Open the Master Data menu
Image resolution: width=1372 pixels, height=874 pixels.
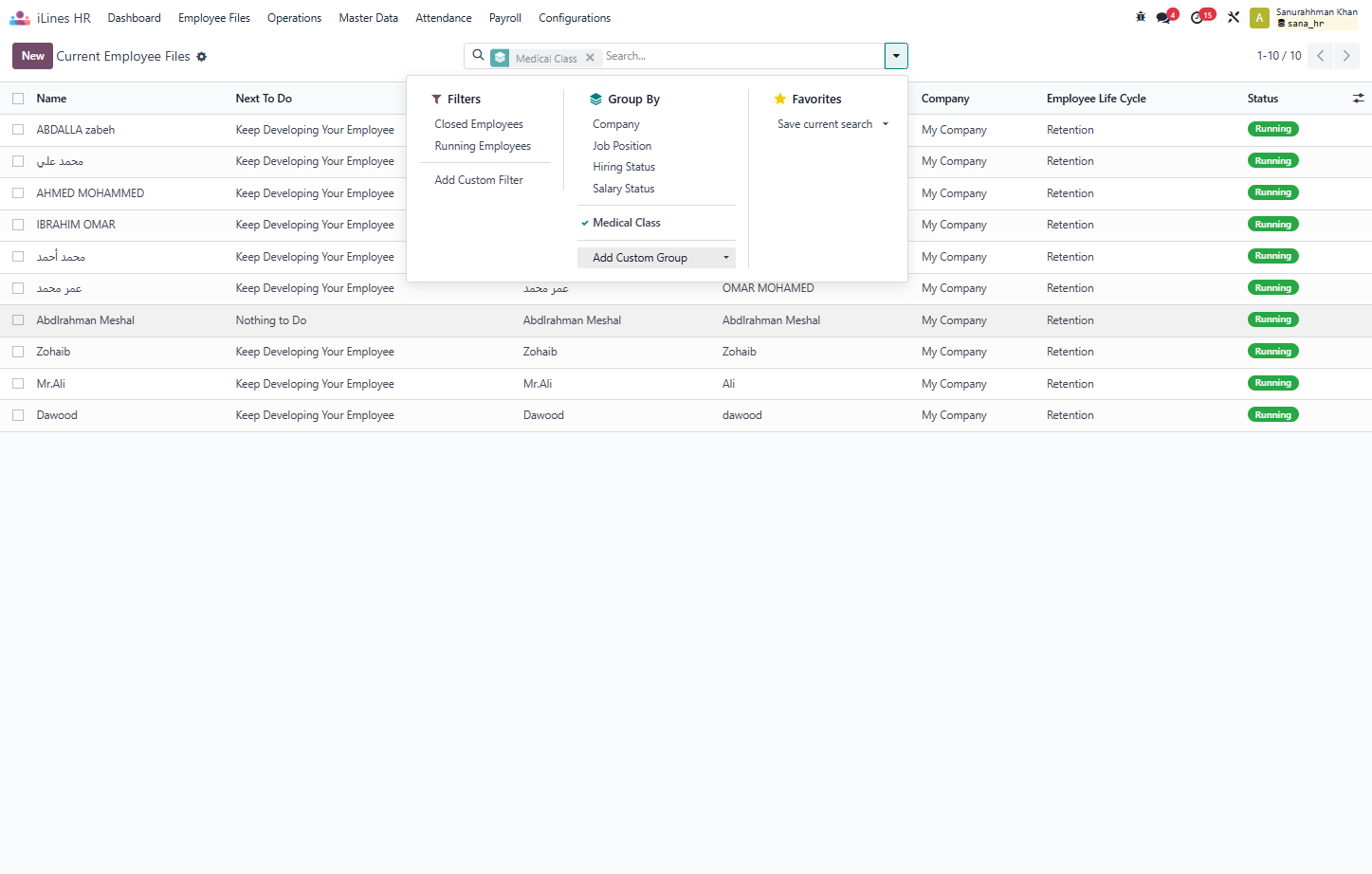[x=369, y=18]
